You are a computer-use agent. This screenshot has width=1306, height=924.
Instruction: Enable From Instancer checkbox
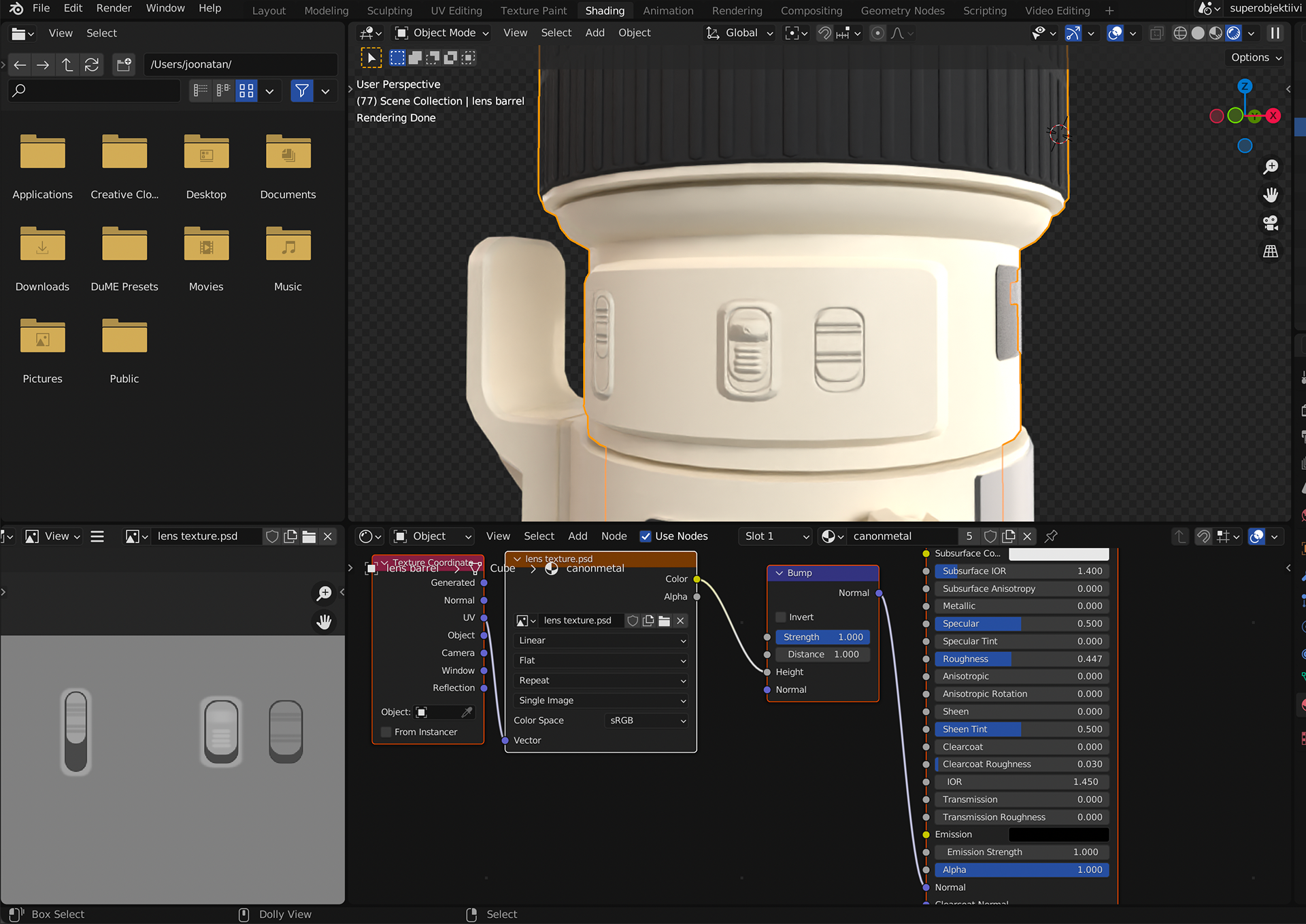[386, 732]
